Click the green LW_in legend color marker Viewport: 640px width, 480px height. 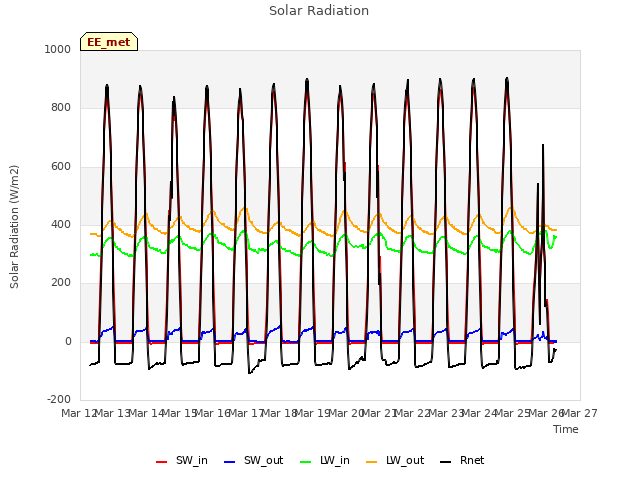pyautogui.click(x=306, y=462)
